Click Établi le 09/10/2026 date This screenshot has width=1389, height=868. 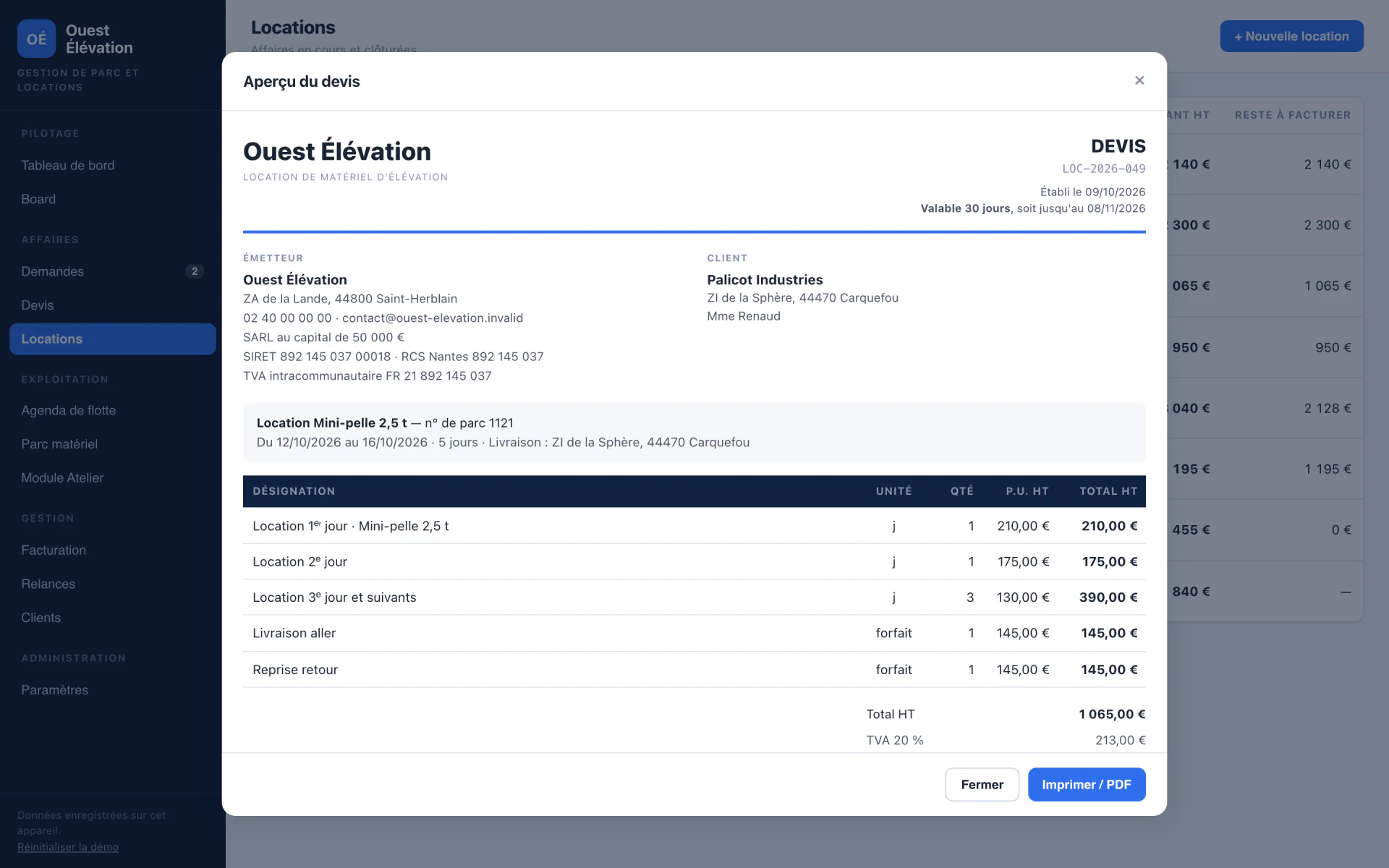coord(1092,192)
